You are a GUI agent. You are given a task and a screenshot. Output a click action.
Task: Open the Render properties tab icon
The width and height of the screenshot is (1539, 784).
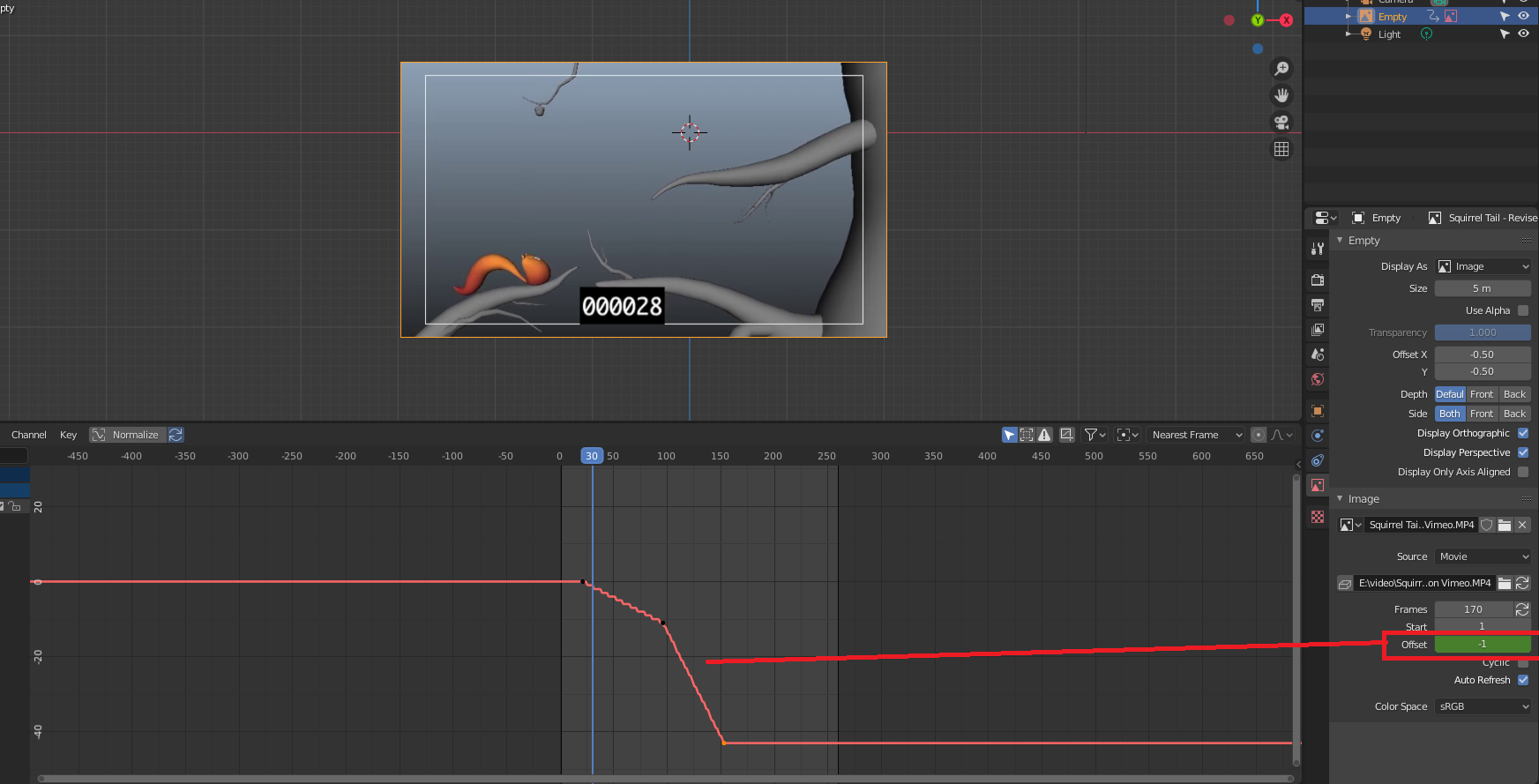(1318, 280)
